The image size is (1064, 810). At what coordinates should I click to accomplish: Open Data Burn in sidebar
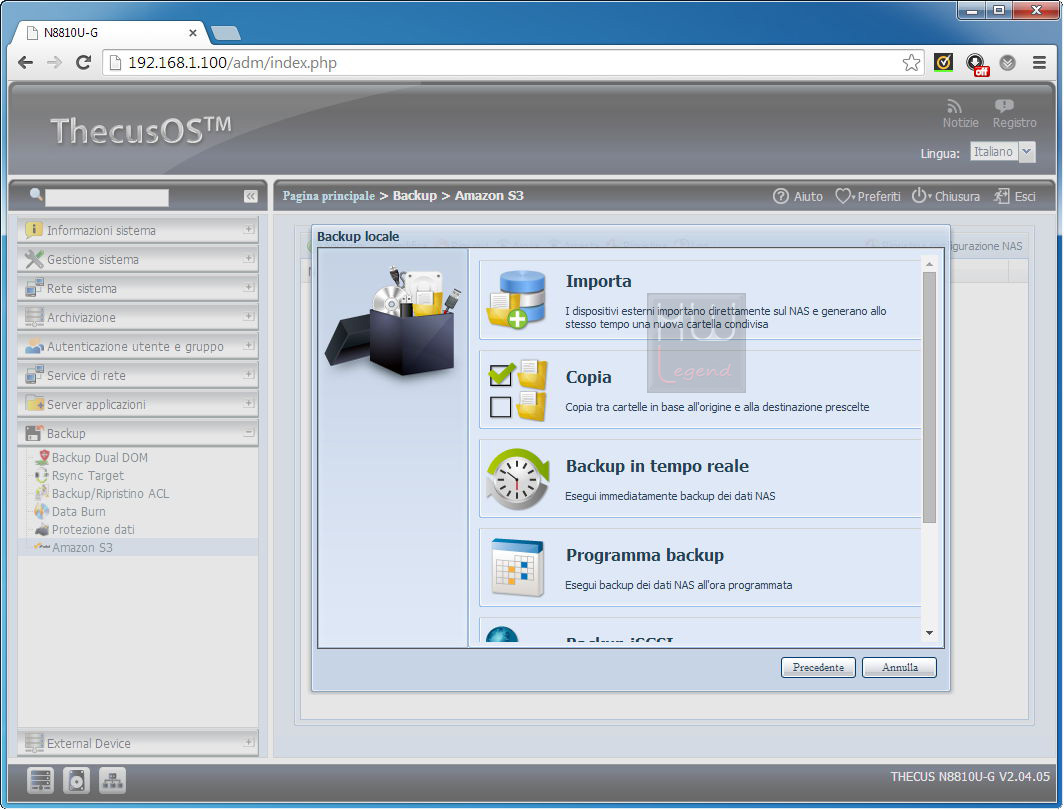click(x=78, y=512)
